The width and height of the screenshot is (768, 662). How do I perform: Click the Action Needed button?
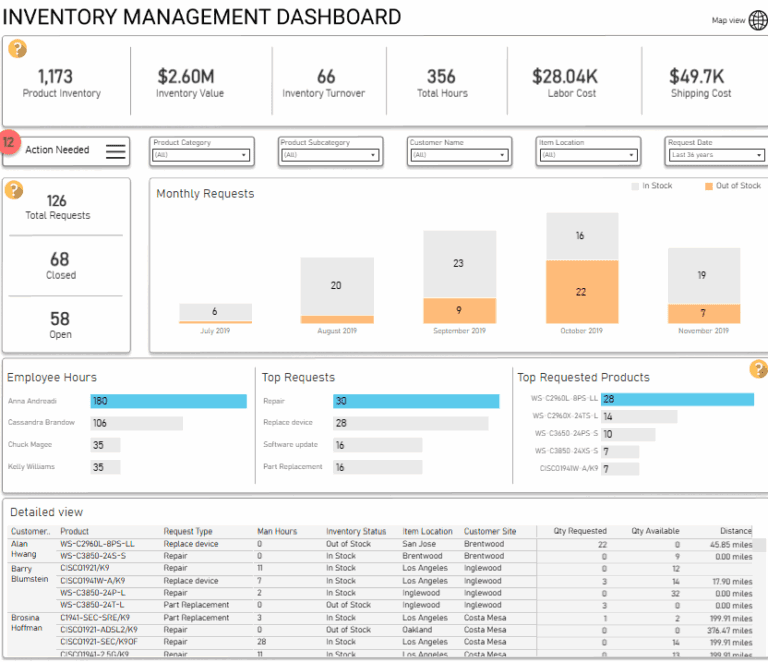point(66,151)
